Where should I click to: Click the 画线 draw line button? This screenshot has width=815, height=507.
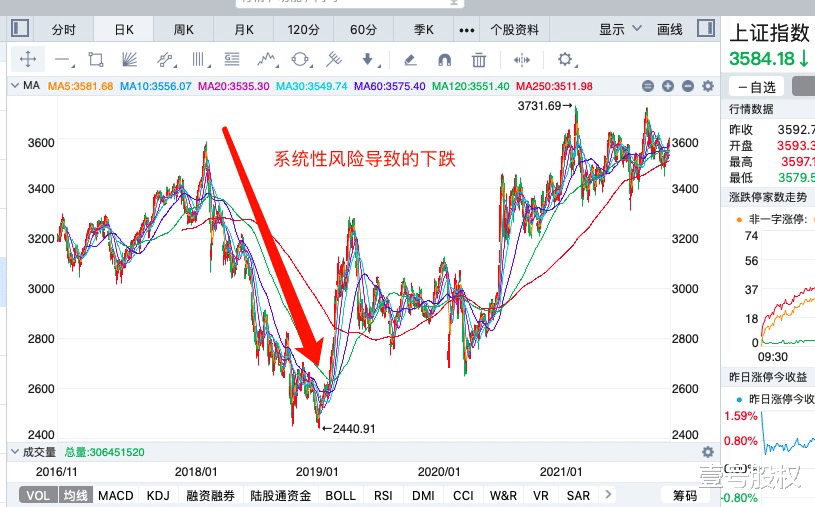tap(669, 30)
